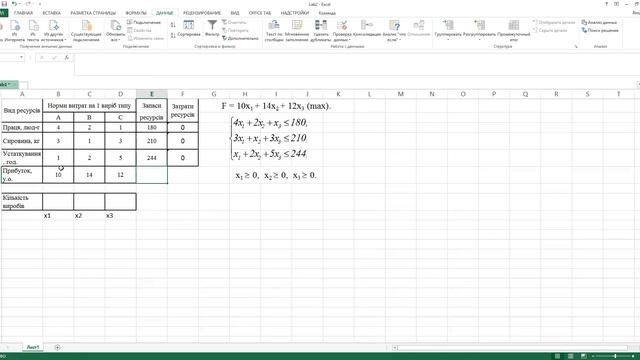Open Консолидация consolidate tool

coord(367,29)
